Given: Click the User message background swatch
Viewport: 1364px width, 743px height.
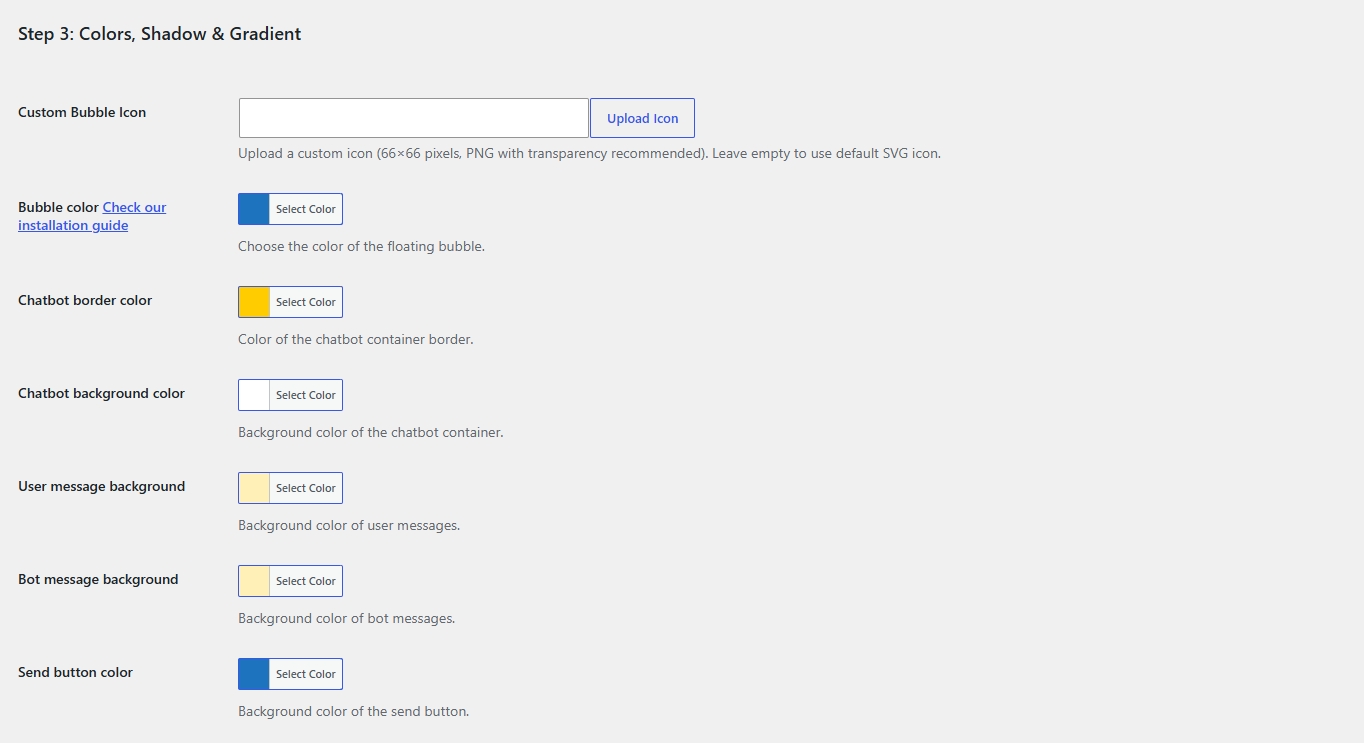Looking at the screenshot, I should [254, 488].
